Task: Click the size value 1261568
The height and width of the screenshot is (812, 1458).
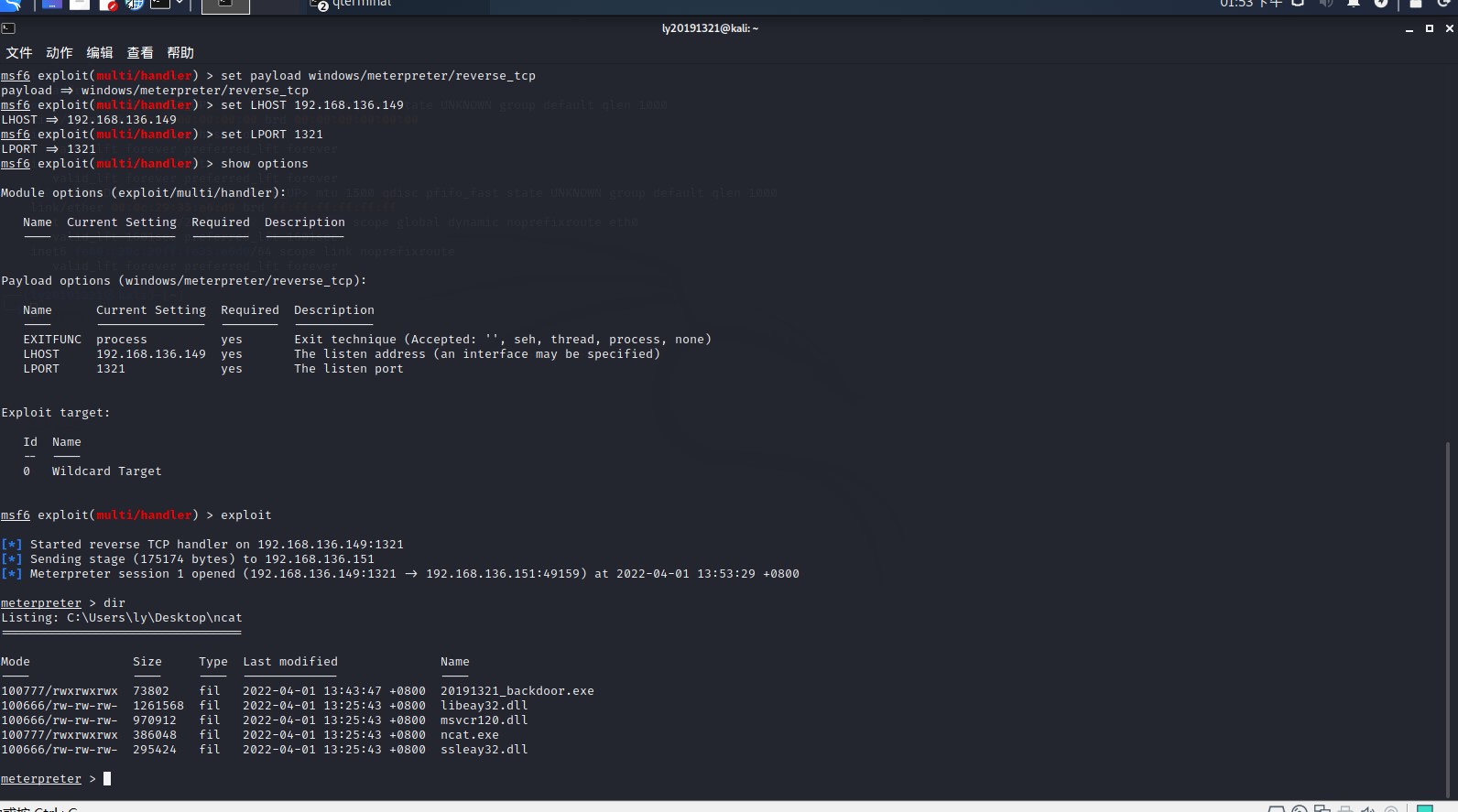Action: (x=158, y=706)
